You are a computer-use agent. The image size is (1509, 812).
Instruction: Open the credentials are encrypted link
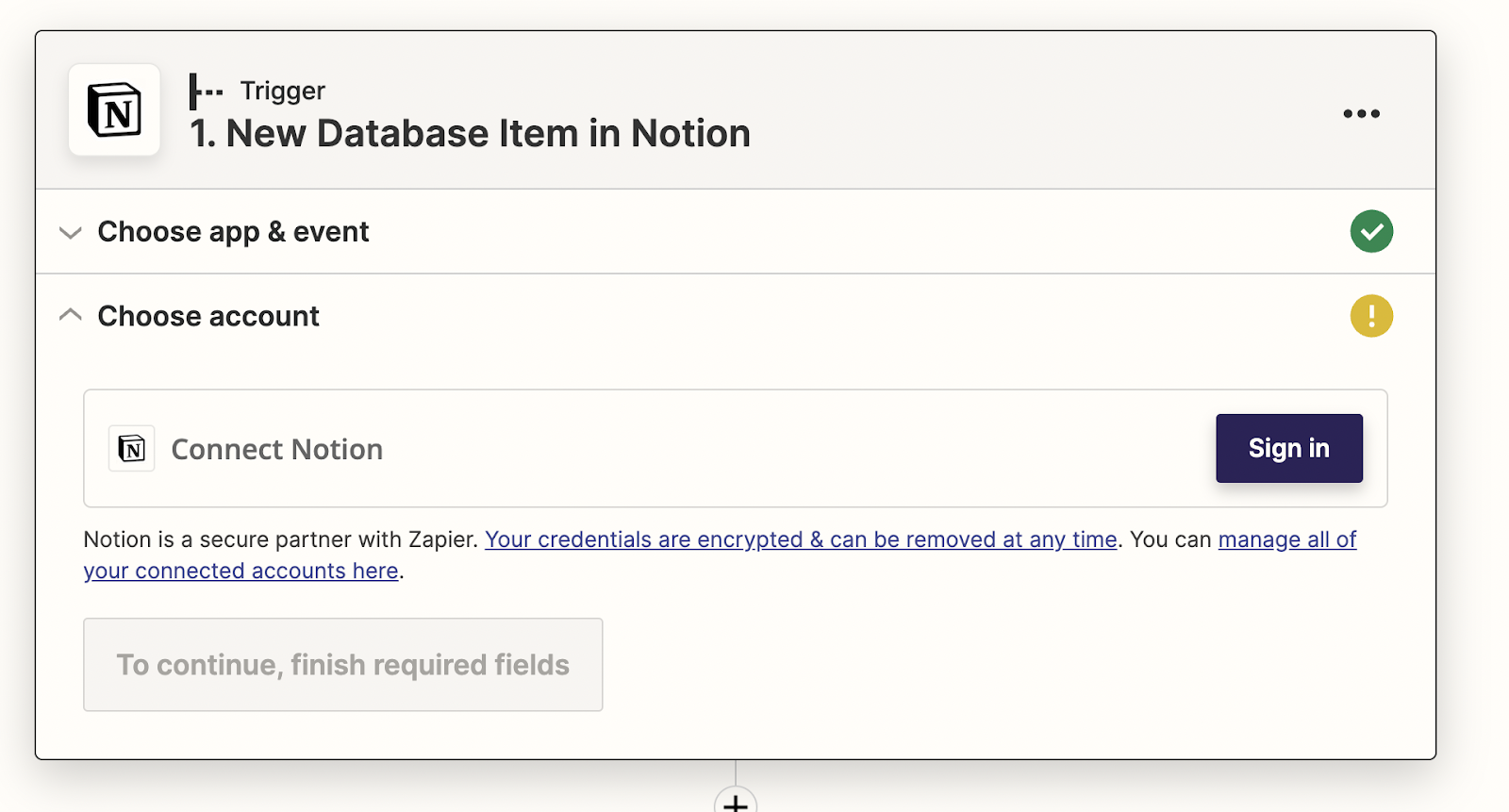801,539
